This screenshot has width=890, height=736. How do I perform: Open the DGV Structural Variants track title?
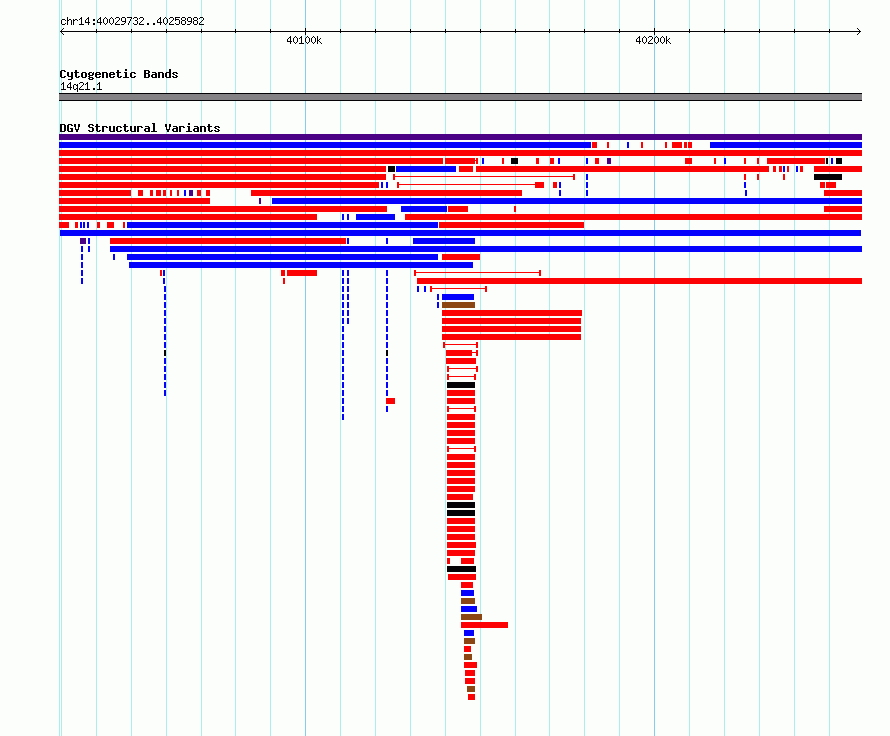[140, 128]
